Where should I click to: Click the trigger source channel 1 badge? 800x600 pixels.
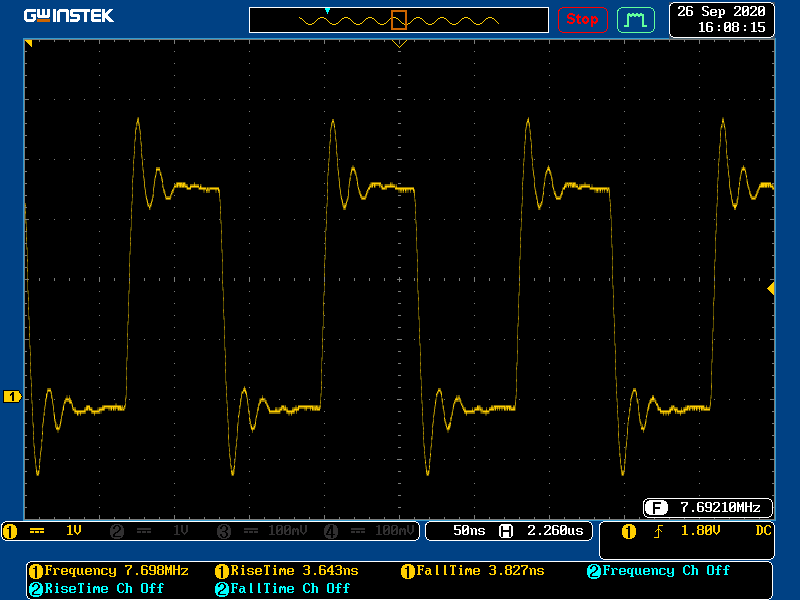click(x=629, y=532)
